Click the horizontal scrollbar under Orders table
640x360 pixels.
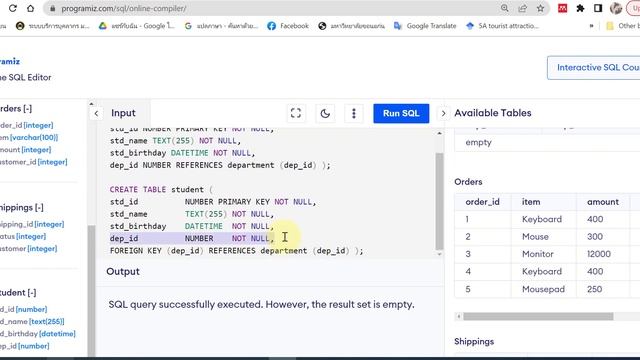538,316
